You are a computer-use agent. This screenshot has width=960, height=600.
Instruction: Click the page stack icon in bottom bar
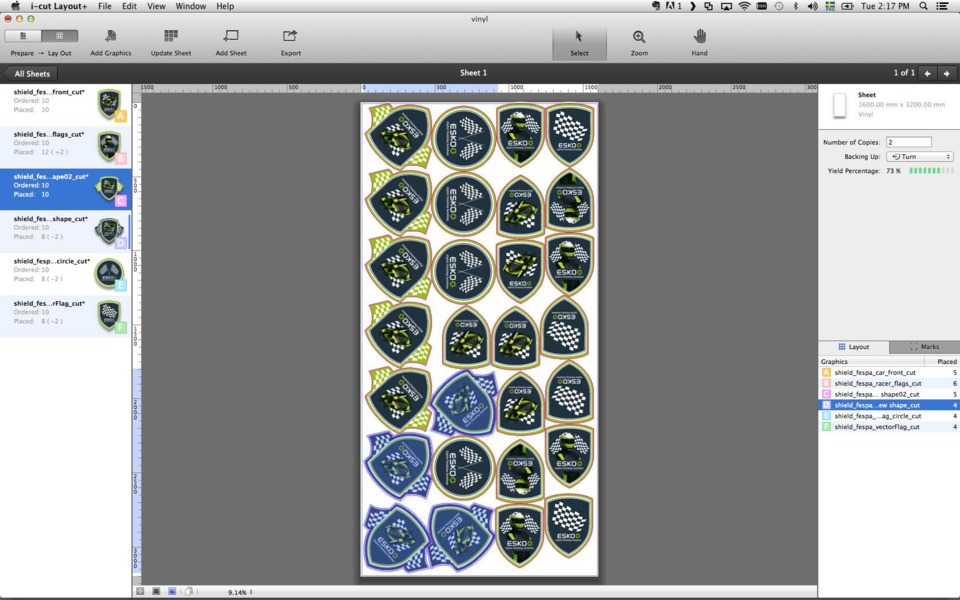188,591
